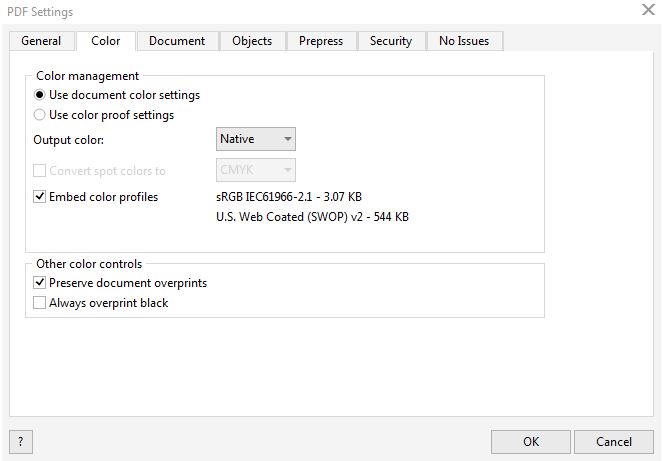View the No Issues tab

tap(464, 41)
